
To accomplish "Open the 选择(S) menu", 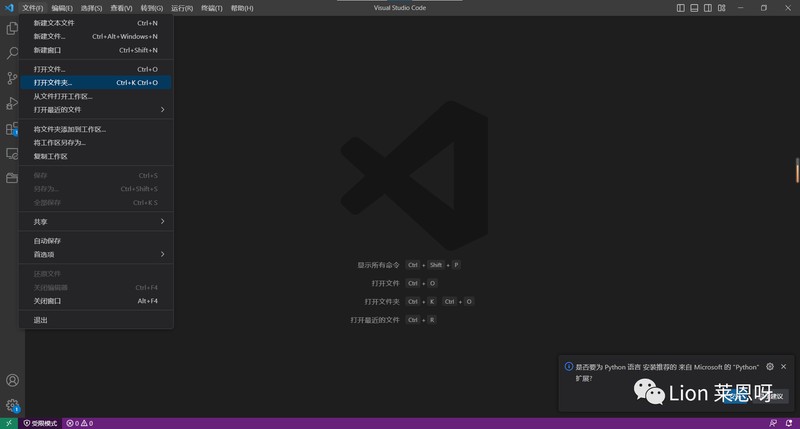I will 91,8.
